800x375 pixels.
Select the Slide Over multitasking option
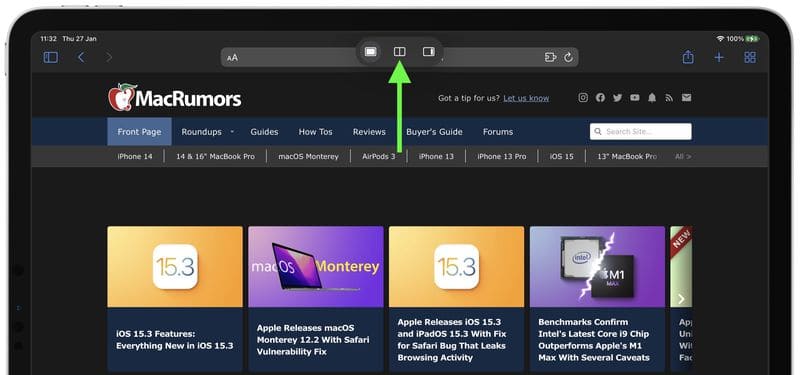(429, 52)
